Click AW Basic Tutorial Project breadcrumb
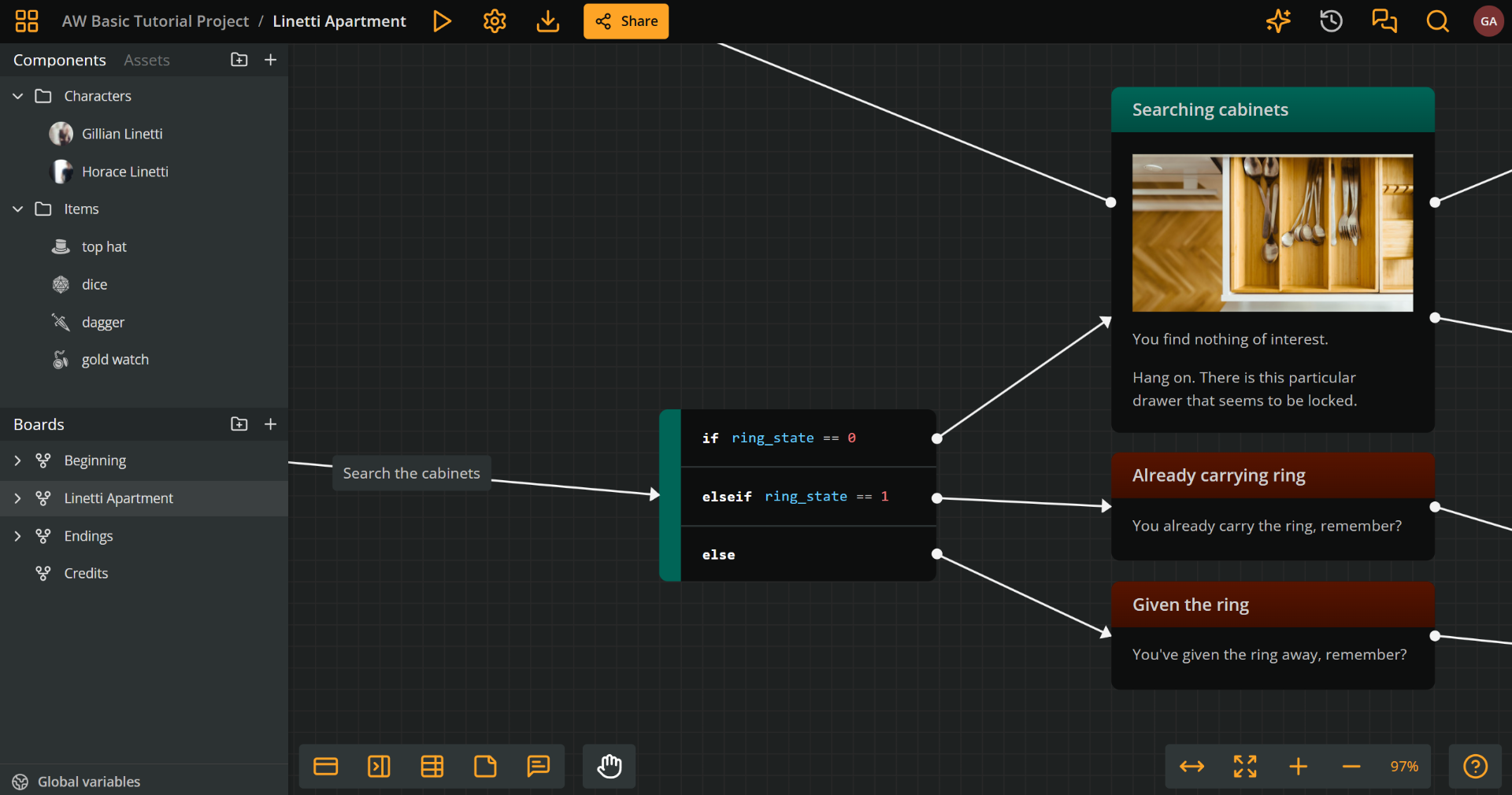 155,21
